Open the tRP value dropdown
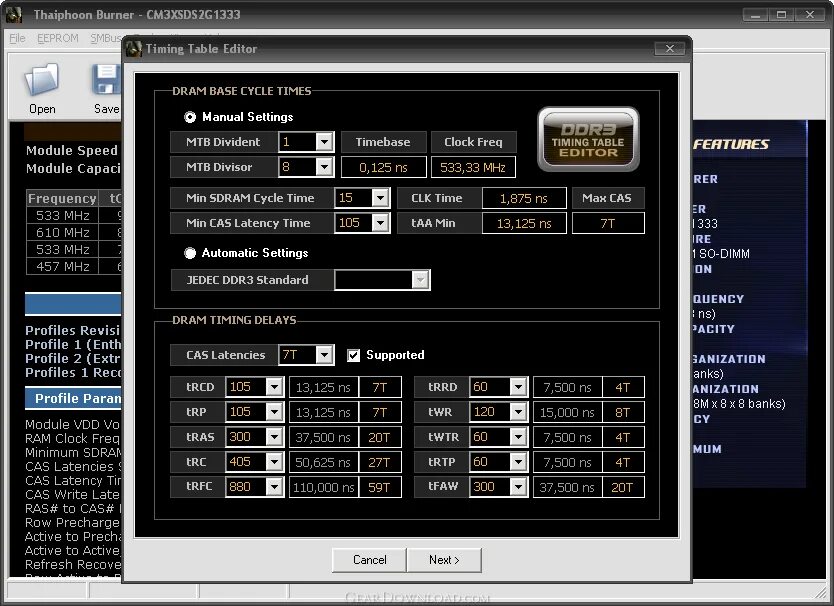 click(274, 412)
